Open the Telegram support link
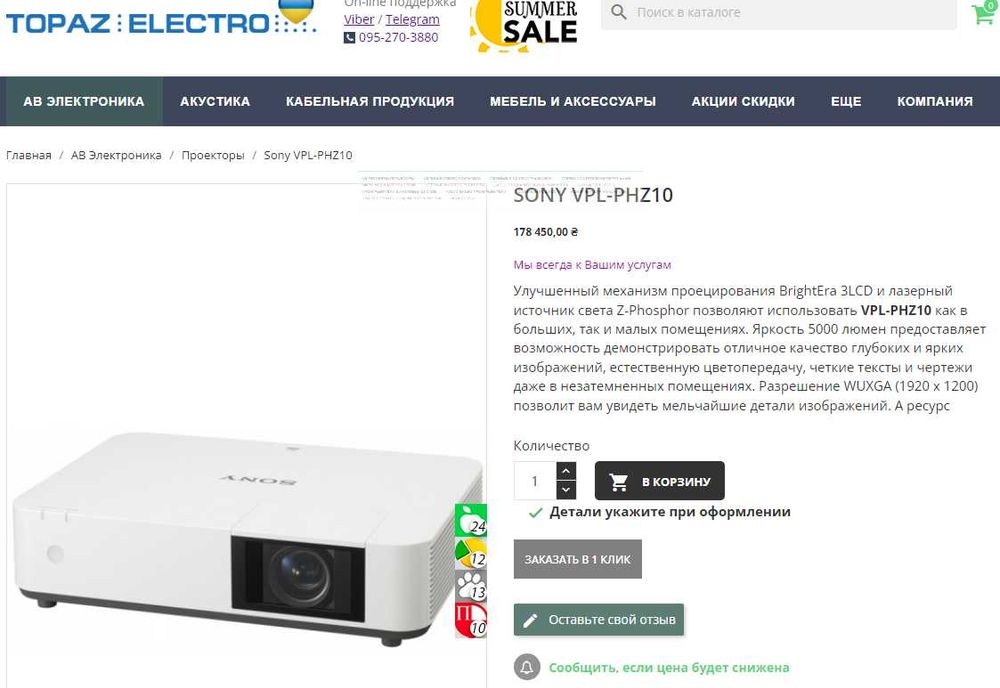This screenshot has height=688, width=1000. coord(412,19)
